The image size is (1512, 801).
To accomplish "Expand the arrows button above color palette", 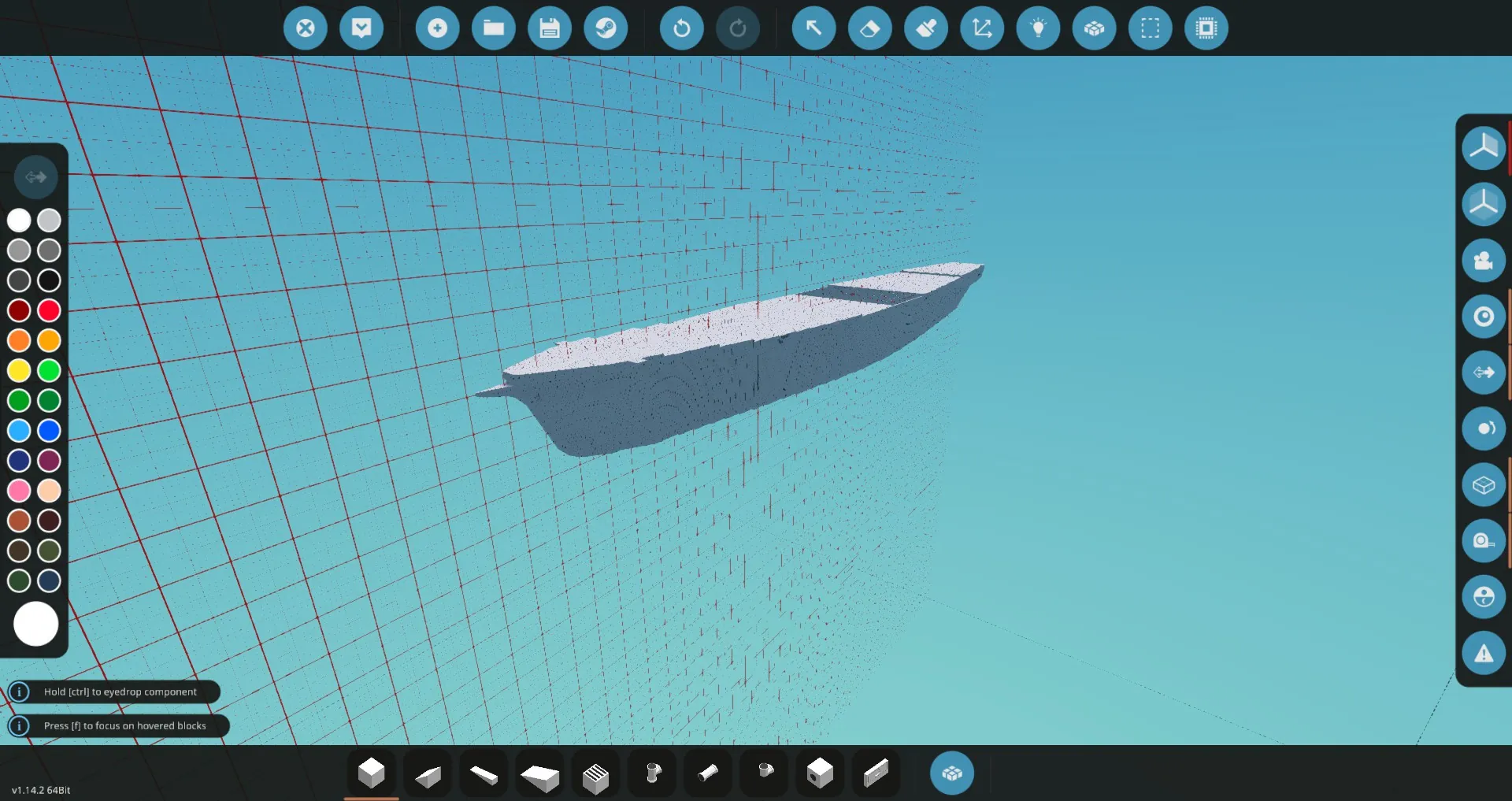I will [x=35, y=177].
